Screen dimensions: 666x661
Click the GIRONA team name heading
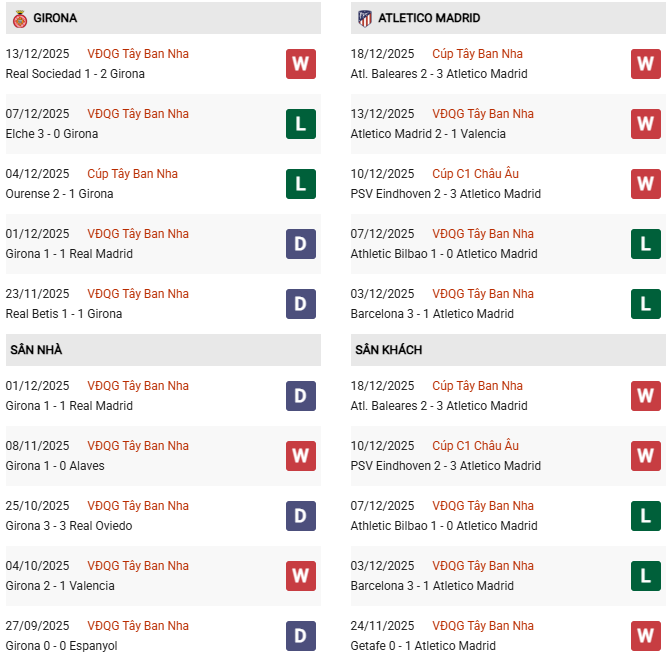click(55, 18)
